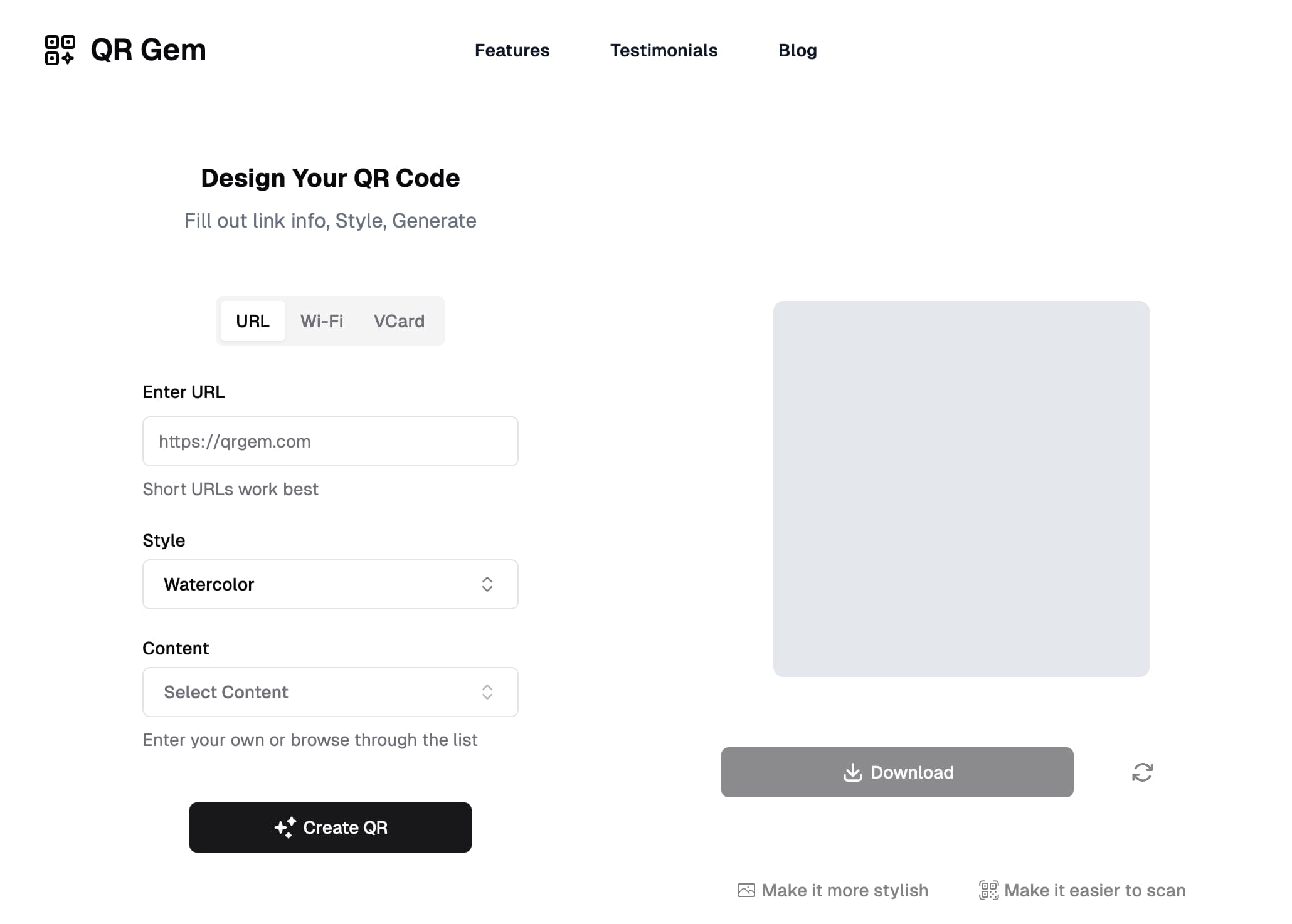Click the Download button
1292x924 pixels.
pos(897,771)
